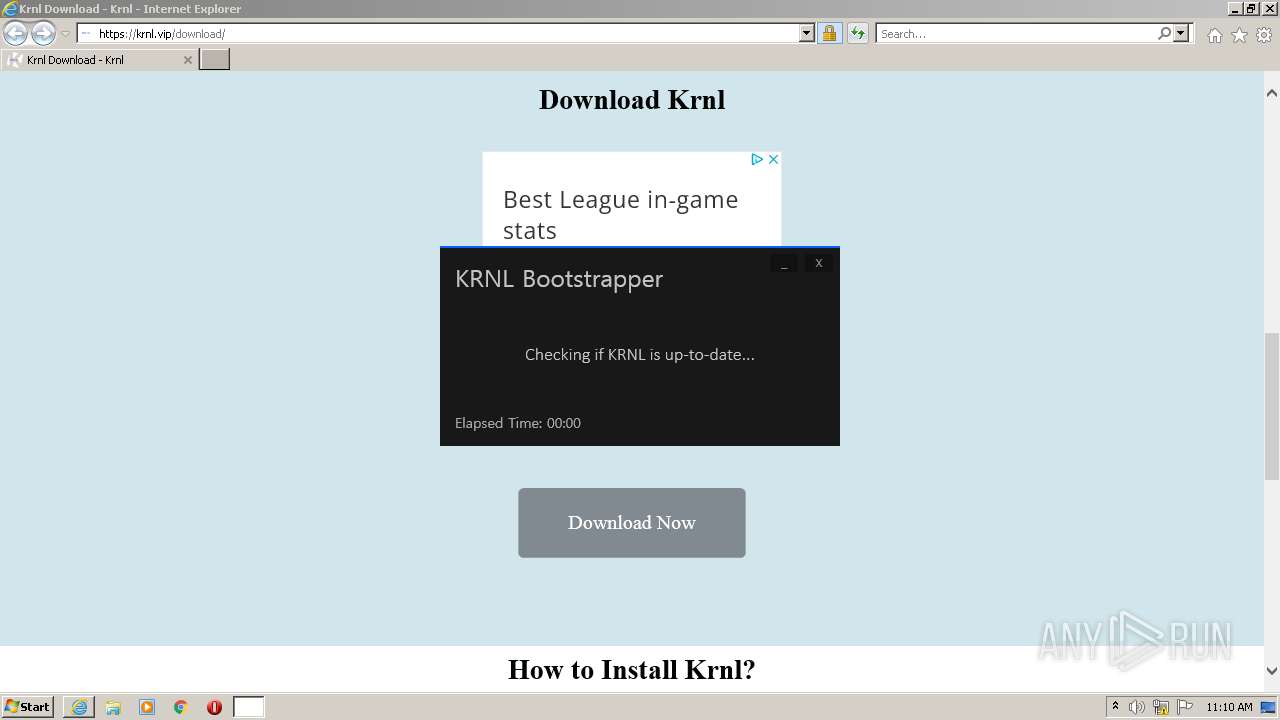Open the volume speaker tray icon

(1137, 707)
